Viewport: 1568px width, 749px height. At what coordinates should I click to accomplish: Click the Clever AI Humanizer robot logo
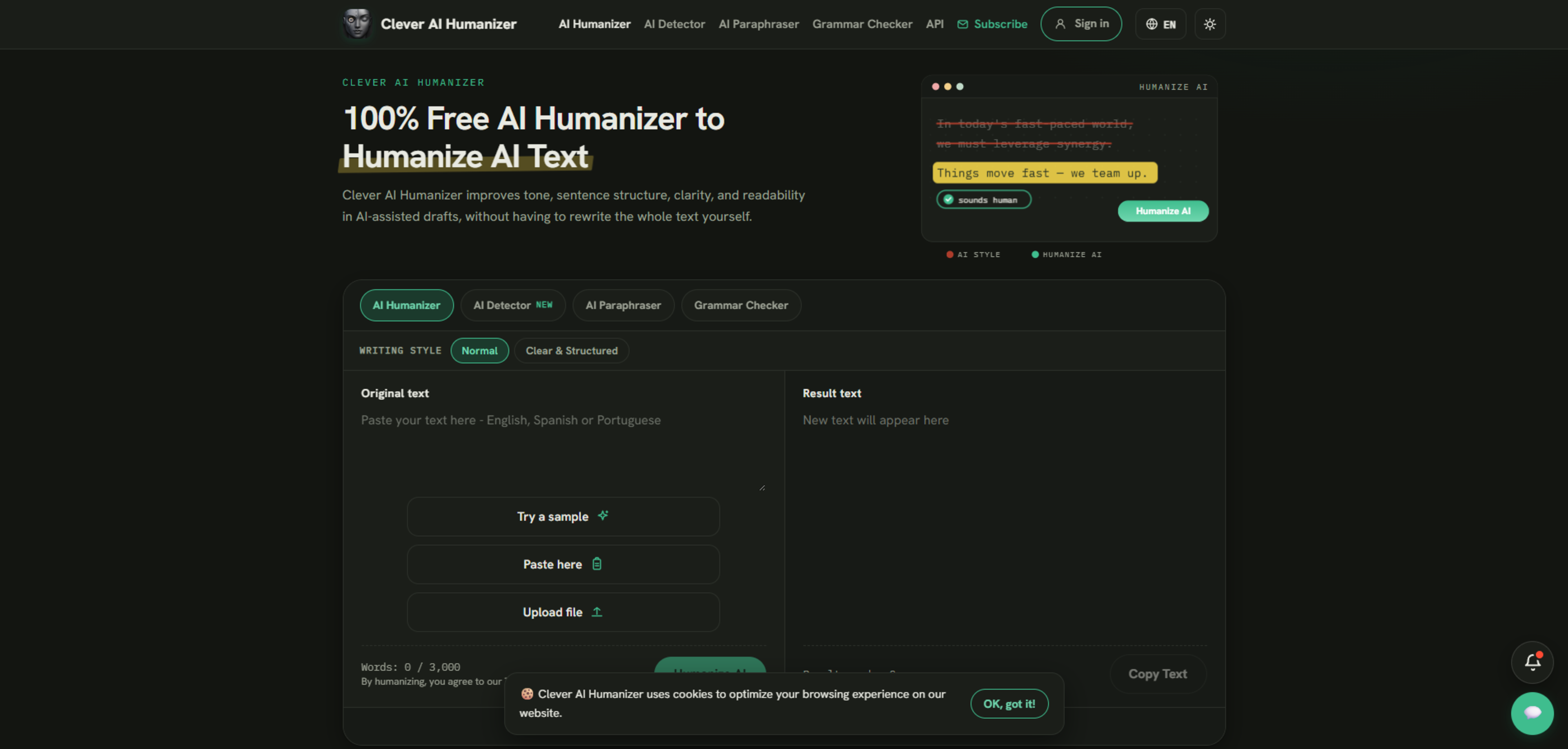[357, 24]
